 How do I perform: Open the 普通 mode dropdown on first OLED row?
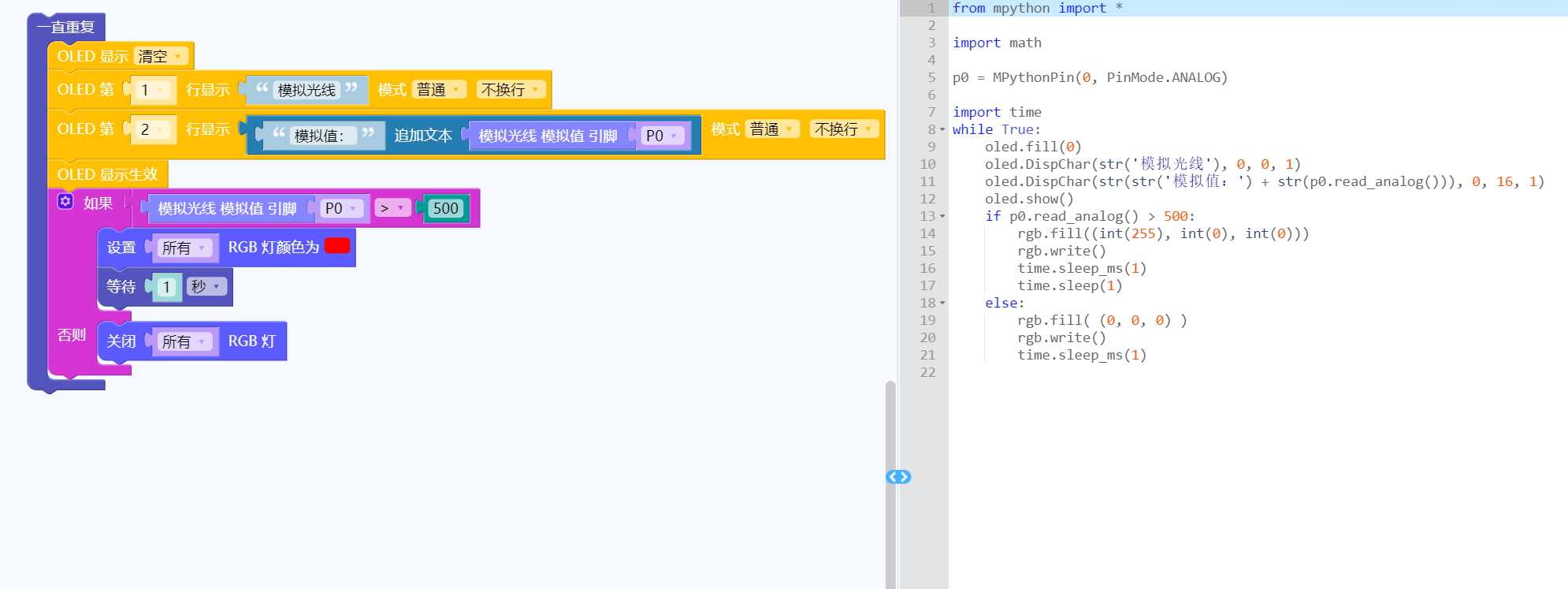pos(439,90)
